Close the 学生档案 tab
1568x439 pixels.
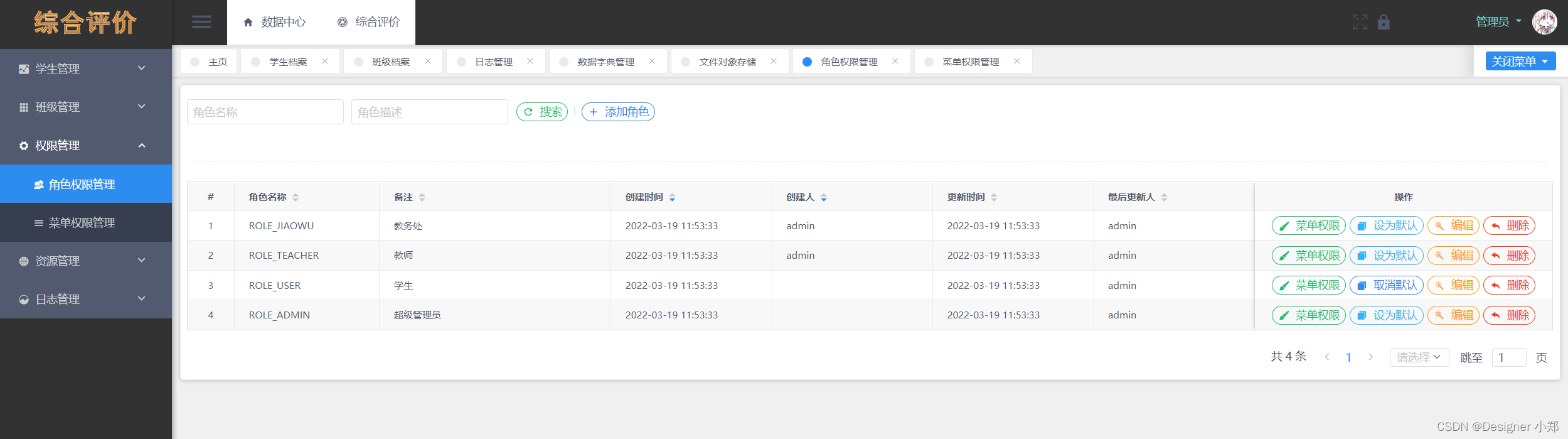click(325, 61)
